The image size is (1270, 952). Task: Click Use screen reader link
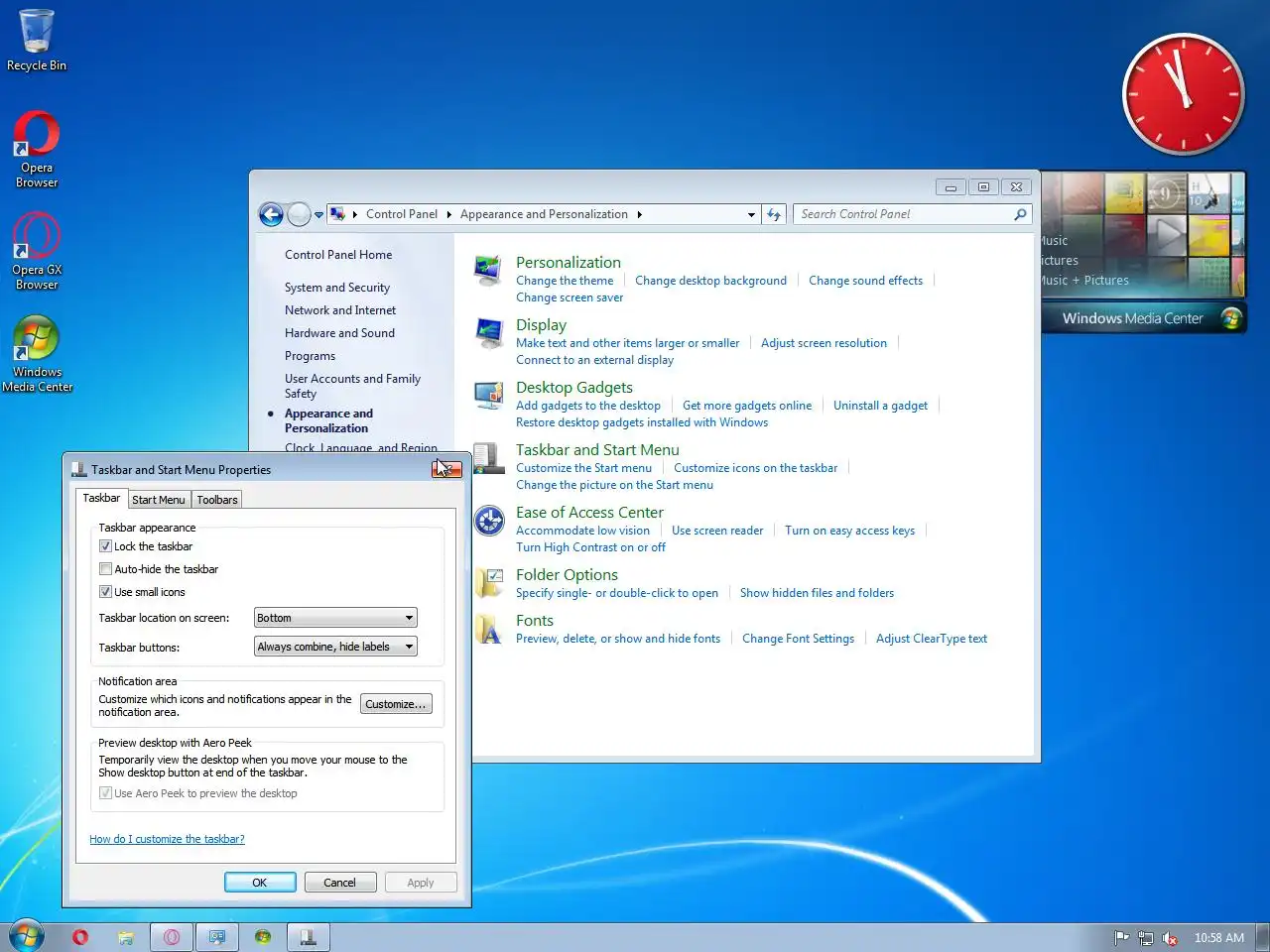(717, 531)
